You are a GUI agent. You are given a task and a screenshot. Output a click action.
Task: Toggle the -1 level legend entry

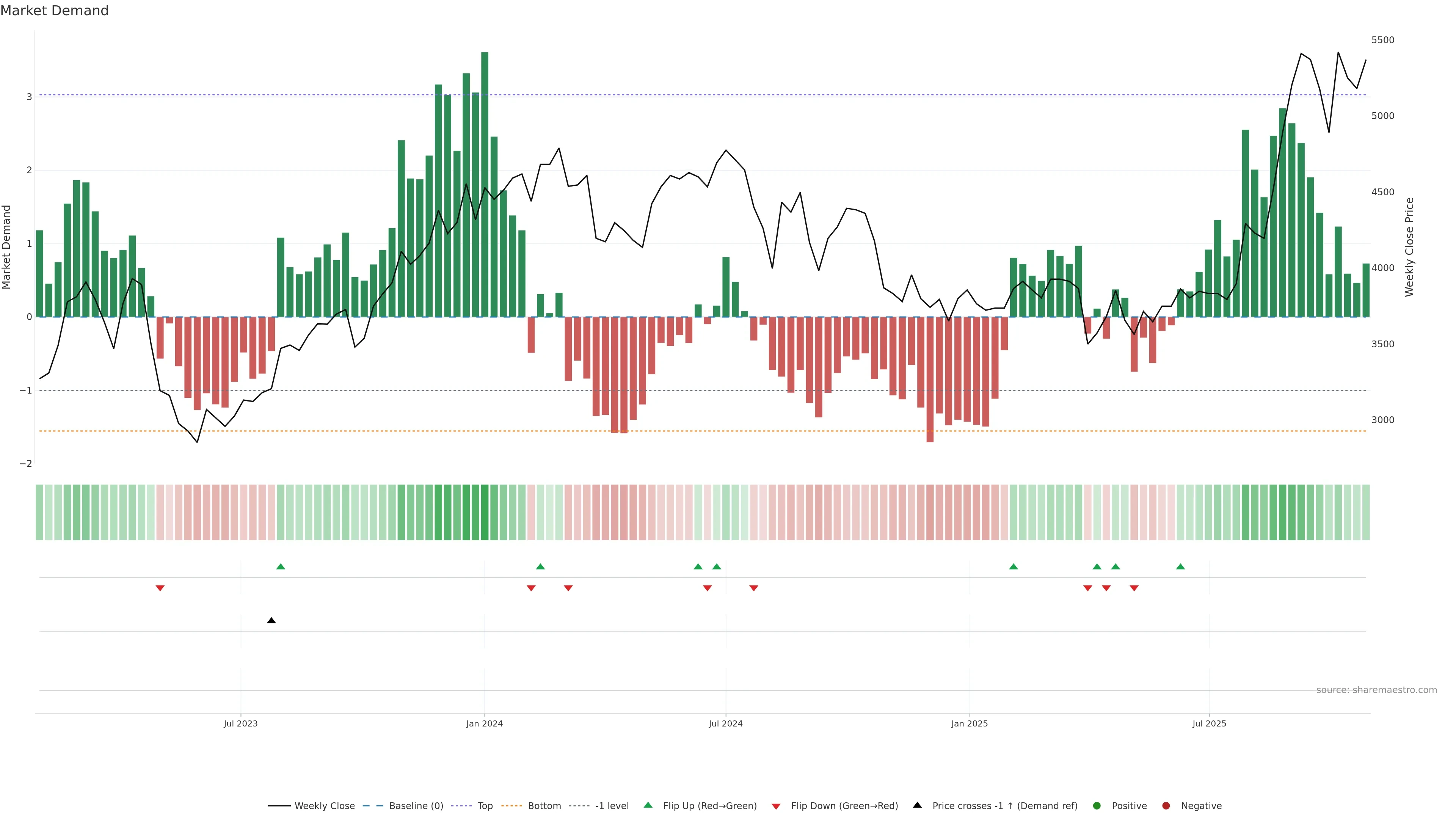612,805
